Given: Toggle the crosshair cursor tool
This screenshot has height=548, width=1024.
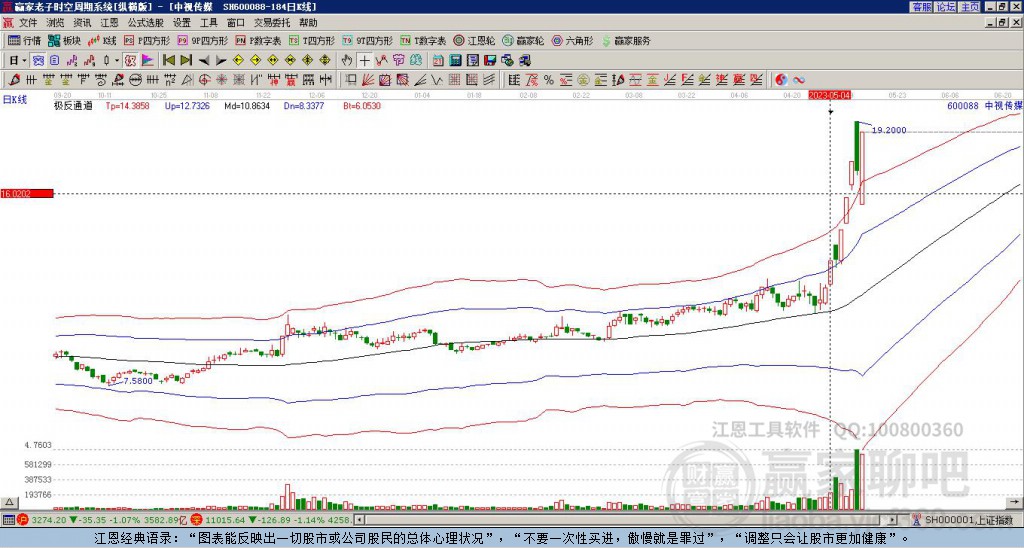Looking at the screenshot, I should 364,60.
